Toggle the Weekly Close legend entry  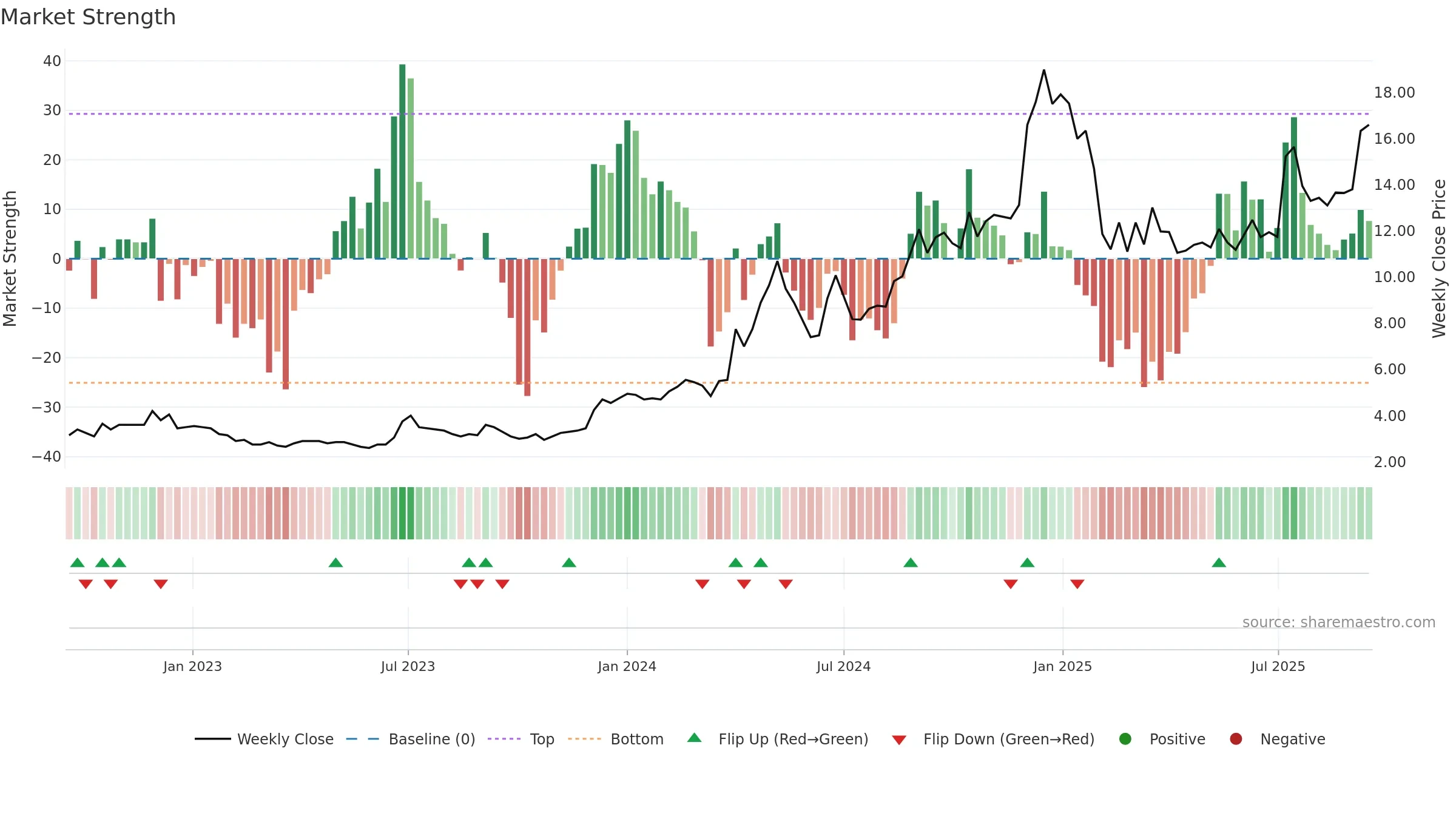264,739
